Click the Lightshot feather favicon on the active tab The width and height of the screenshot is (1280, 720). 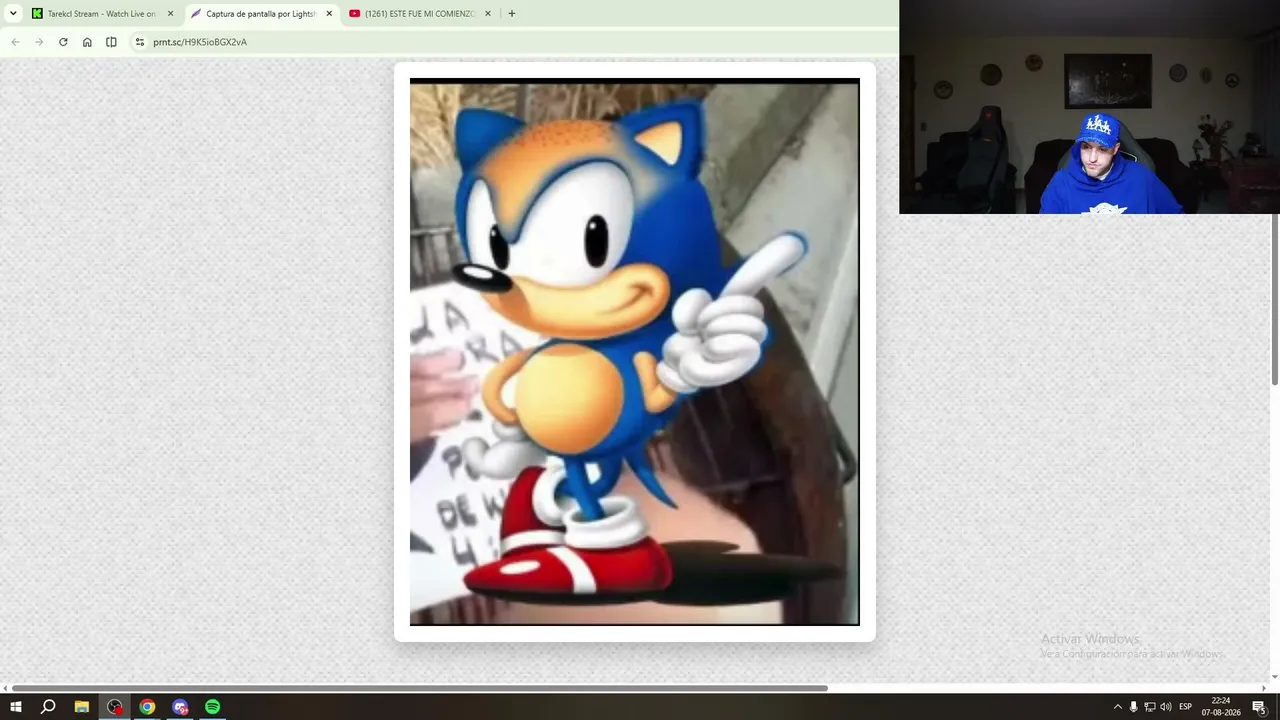[196, 14]
